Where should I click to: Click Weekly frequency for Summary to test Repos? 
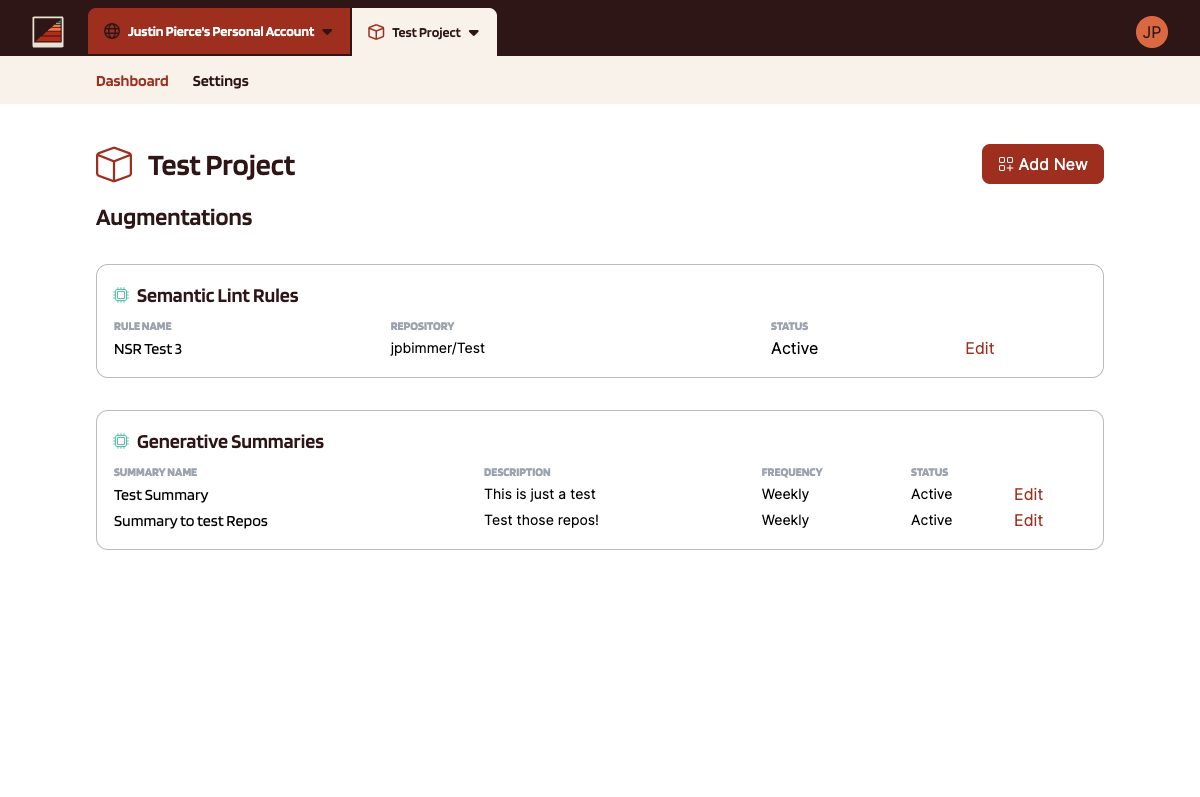pos(786,520)
